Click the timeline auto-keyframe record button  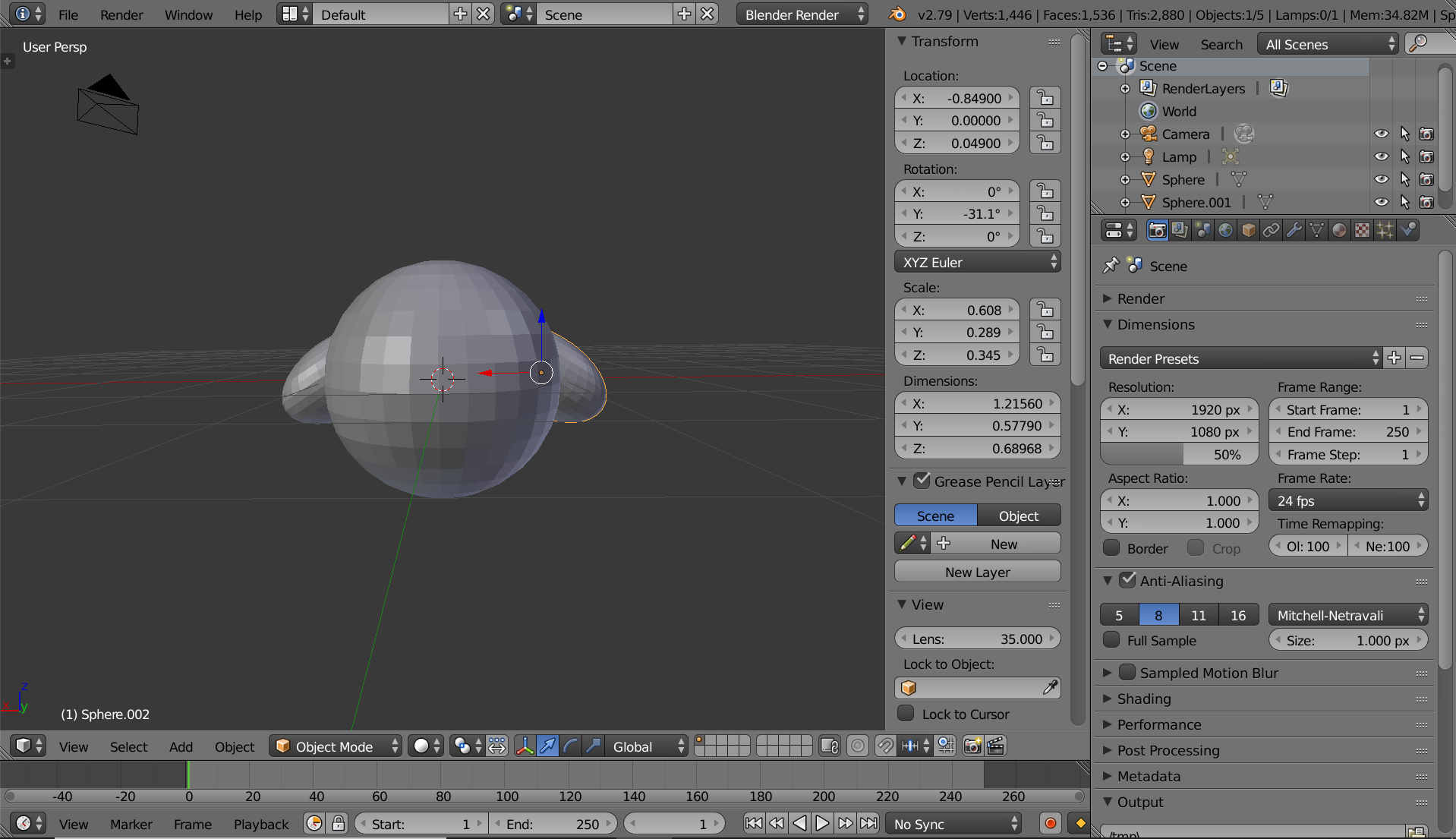1051,824
